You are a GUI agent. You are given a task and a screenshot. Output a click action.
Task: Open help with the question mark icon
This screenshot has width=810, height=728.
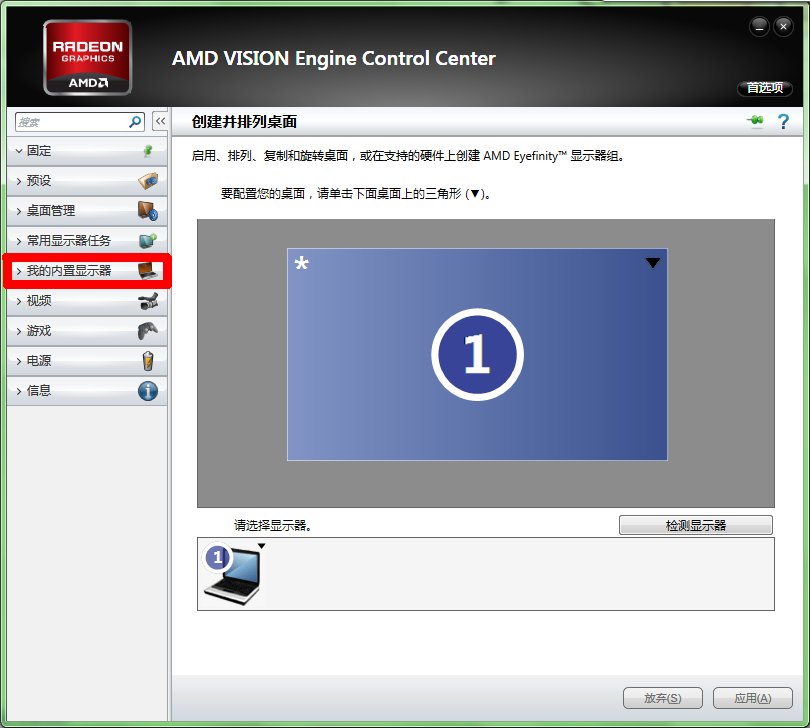(783, 121)
